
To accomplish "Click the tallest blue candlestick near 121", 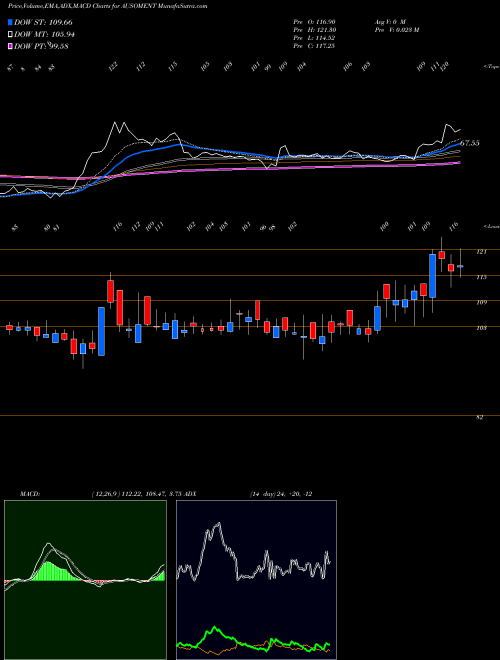I will 432,276.
